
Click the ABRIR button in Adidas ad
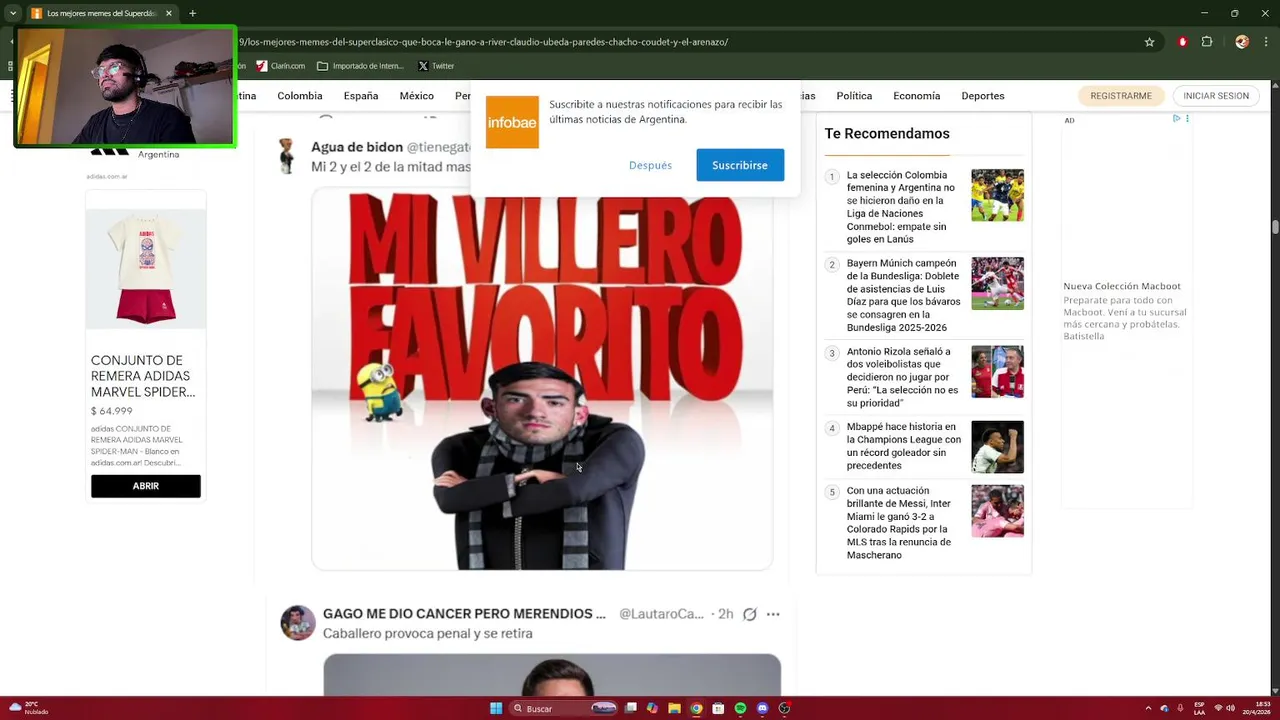(146, 486)
